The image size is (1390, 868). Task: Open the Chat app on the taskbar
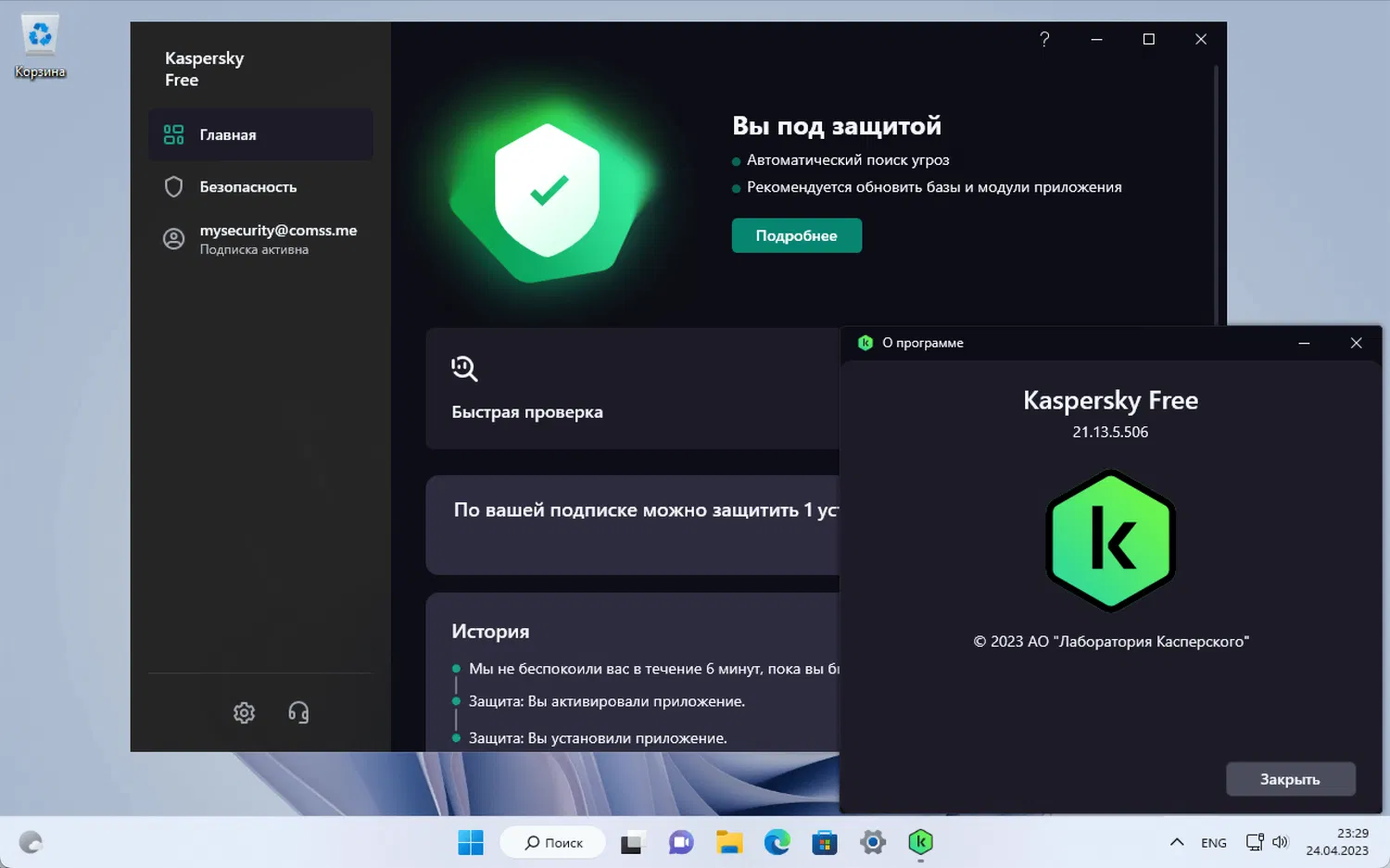pyautogui.click(x=681, y=843)
